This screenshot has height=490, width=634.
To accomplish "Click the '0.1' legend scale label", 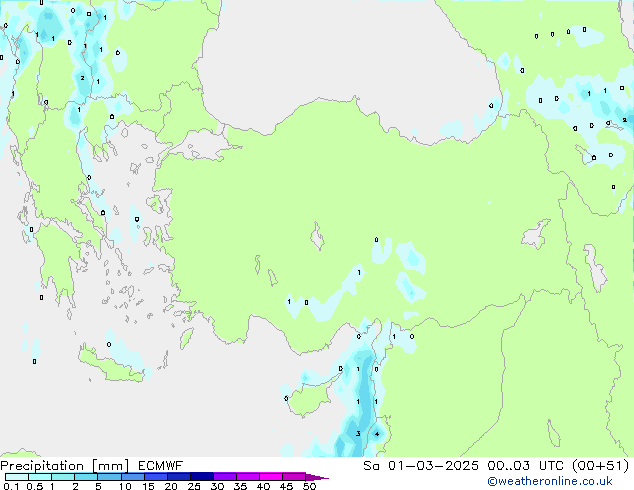I will point(11,486).
